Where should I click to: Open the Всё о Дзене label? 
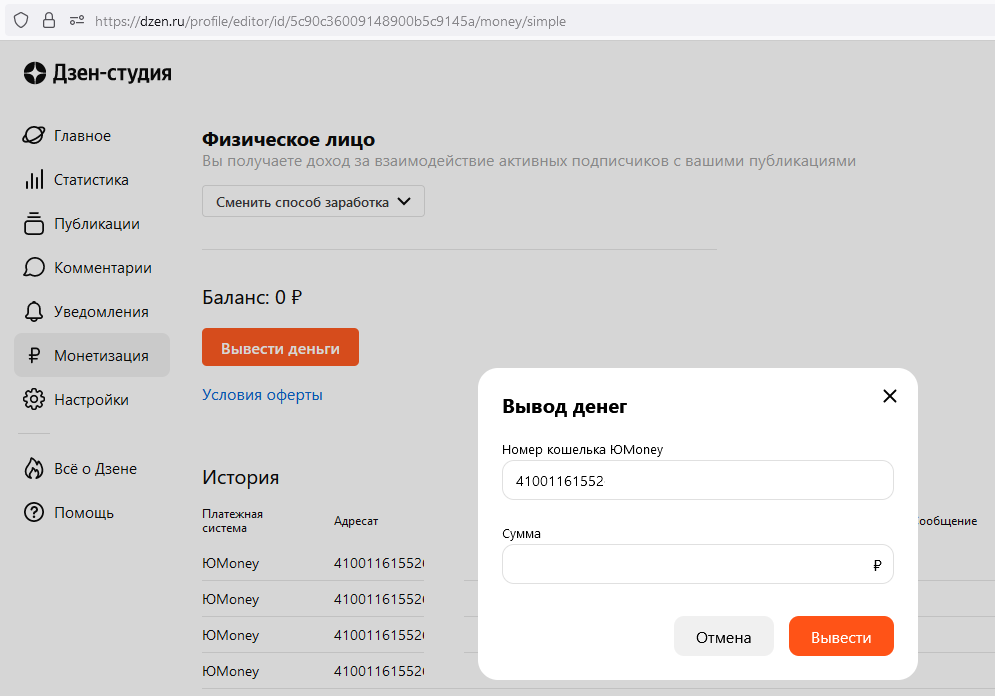(x=96, y=469)
